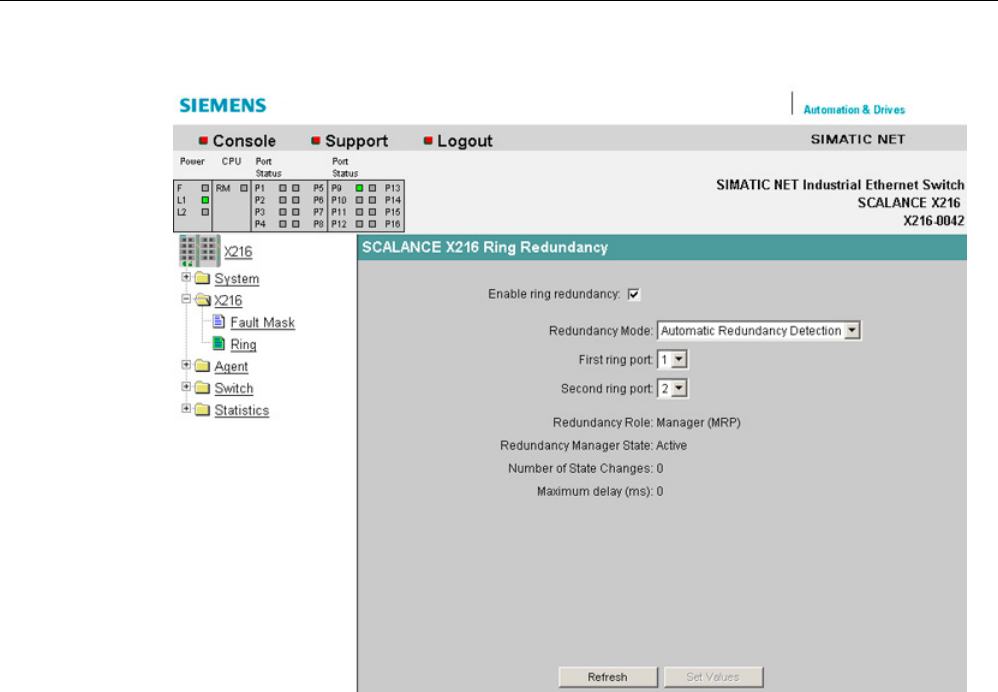
Task: Click the L2 power LED indicator
Action: 205,212
